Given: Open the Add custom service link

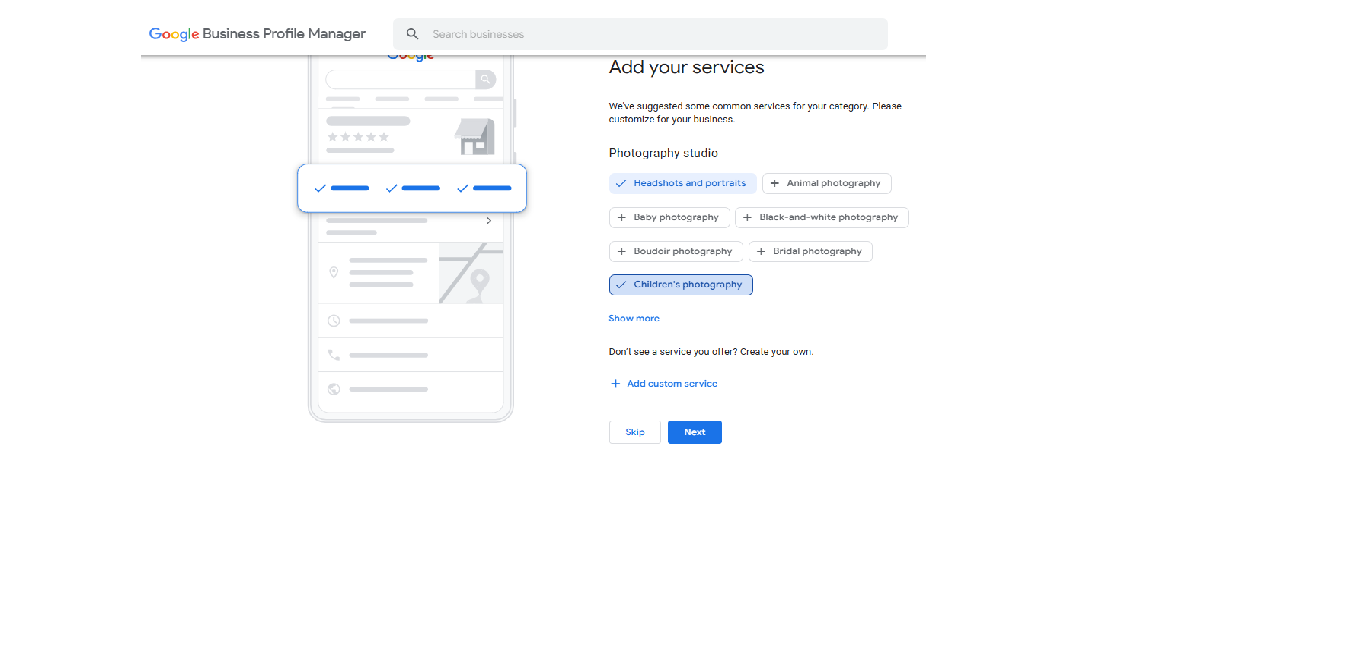Looking at the screenshot, I should (671, 384).
